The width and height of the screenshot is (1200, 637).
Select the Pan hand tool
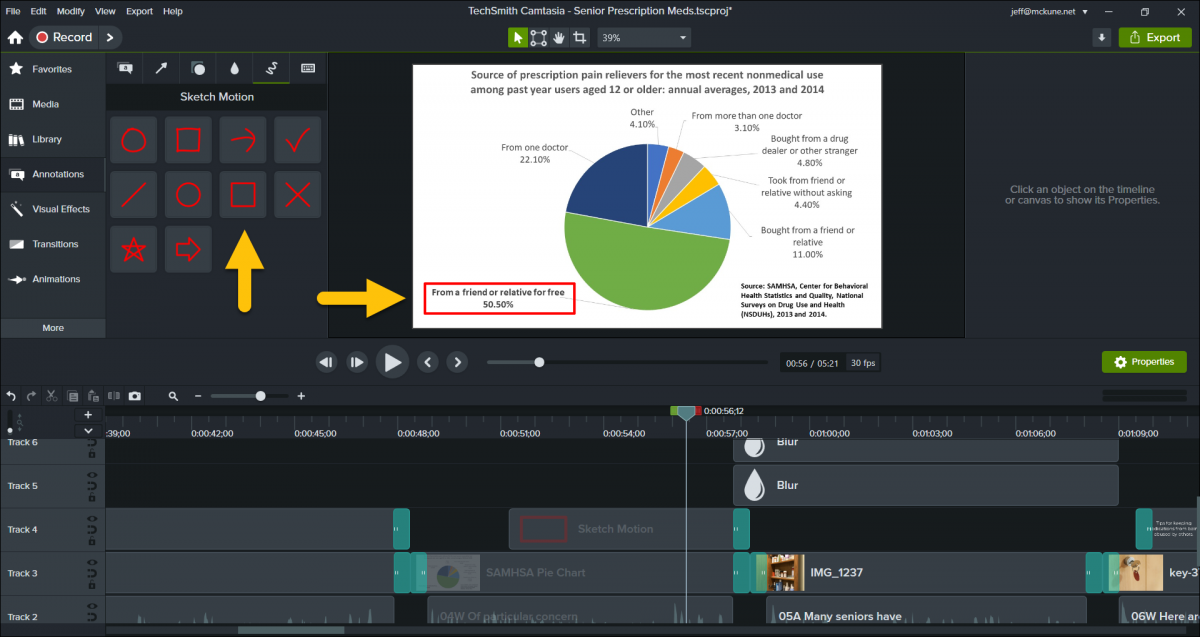pos(559,37)
